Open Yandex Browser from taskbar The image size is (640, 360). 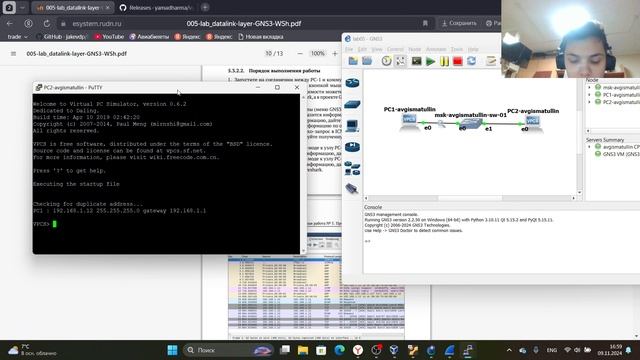[x=358, y=350]
